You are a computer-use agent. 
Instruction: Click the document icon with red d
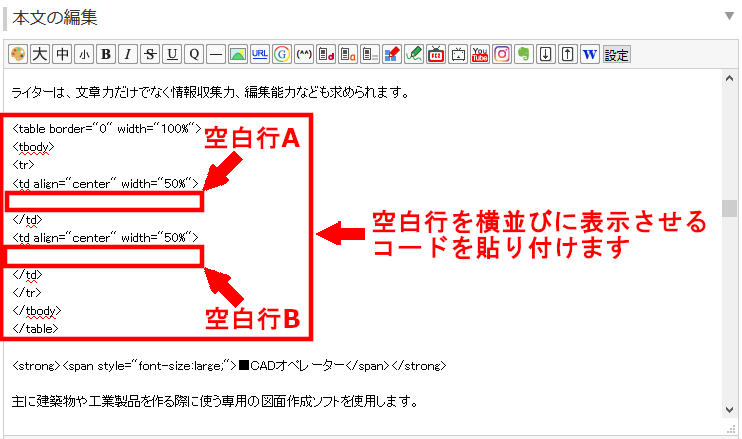(326, 54)
